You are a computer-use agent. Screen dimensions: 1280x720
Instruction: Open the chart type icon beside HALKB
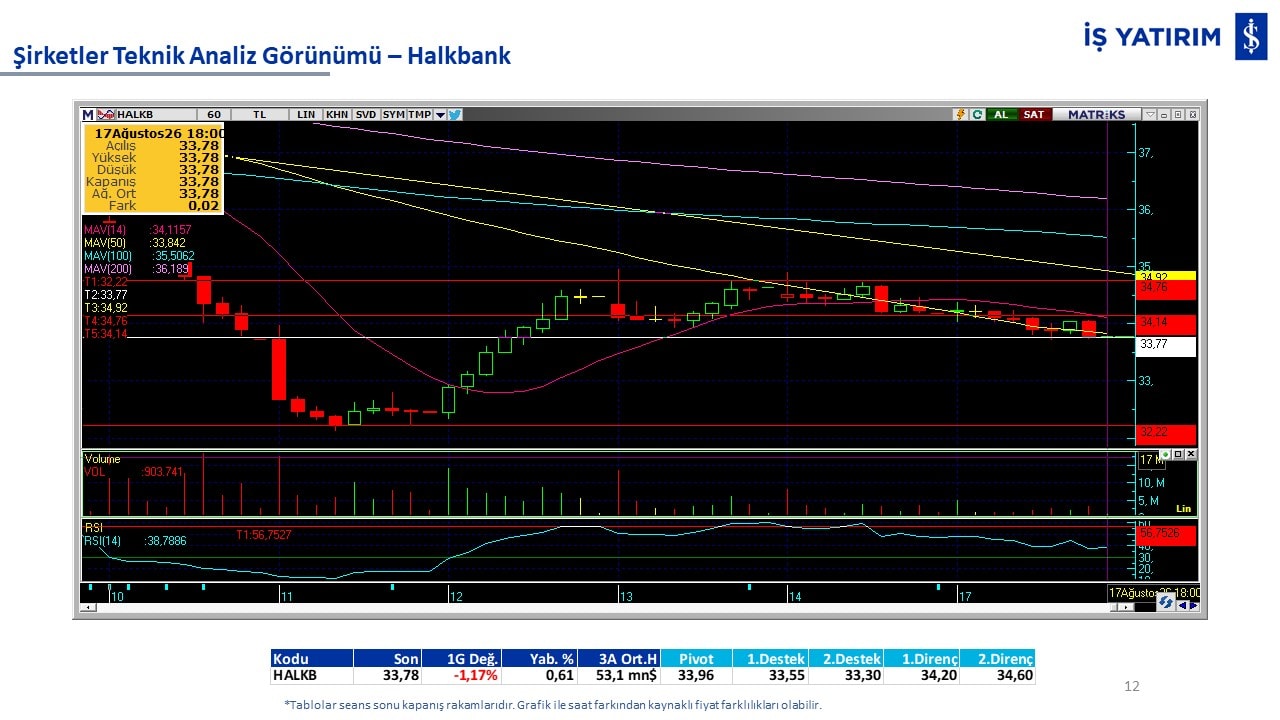[105, 114]
